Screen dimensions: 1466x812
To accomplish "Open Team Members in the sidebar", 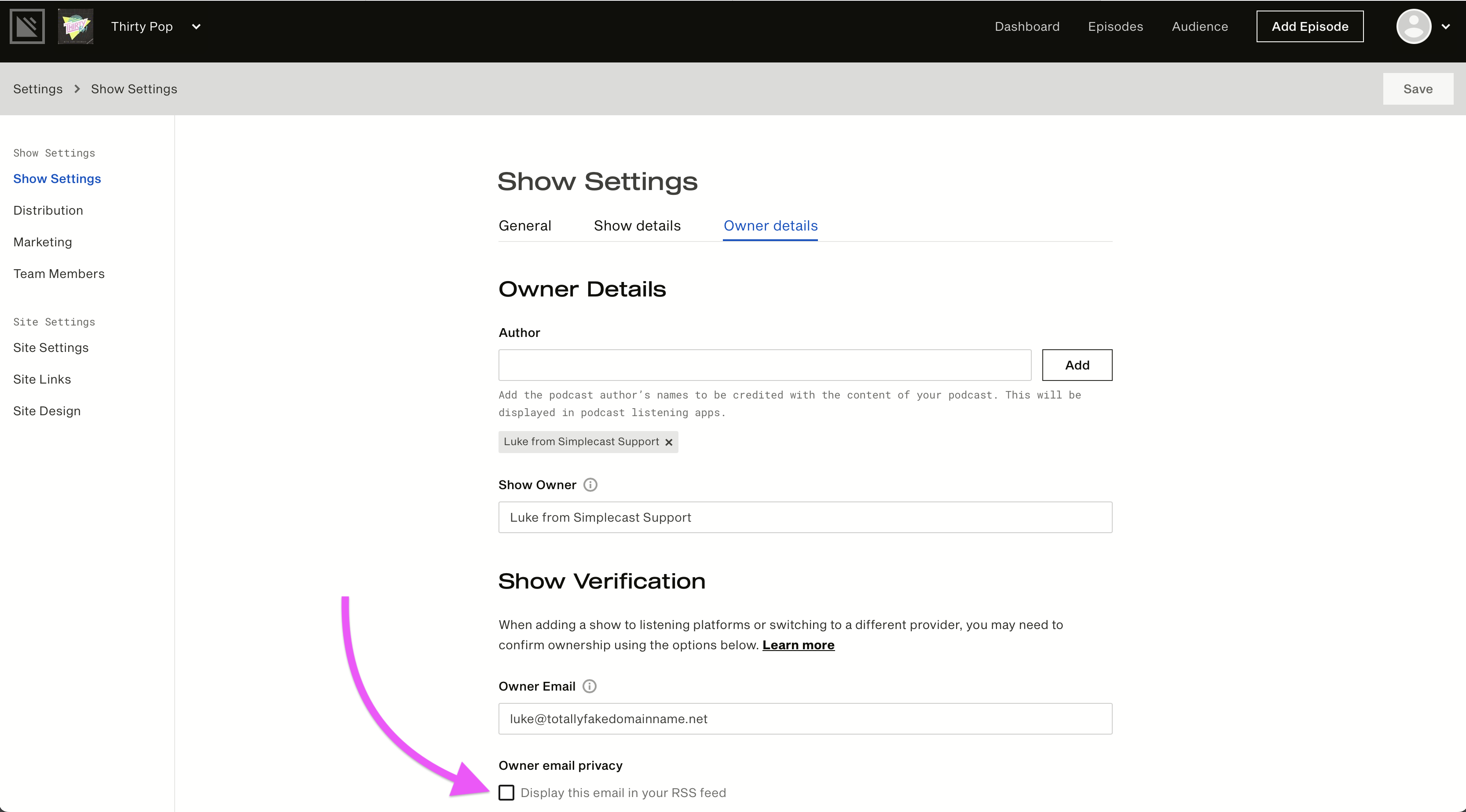I will [x=59, y=274].
